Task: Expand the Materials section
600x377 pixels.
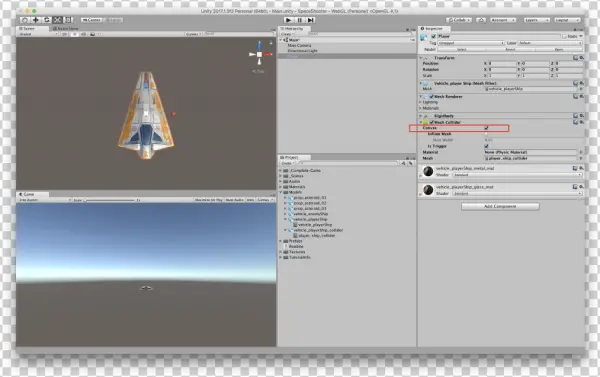Action: 421,108
